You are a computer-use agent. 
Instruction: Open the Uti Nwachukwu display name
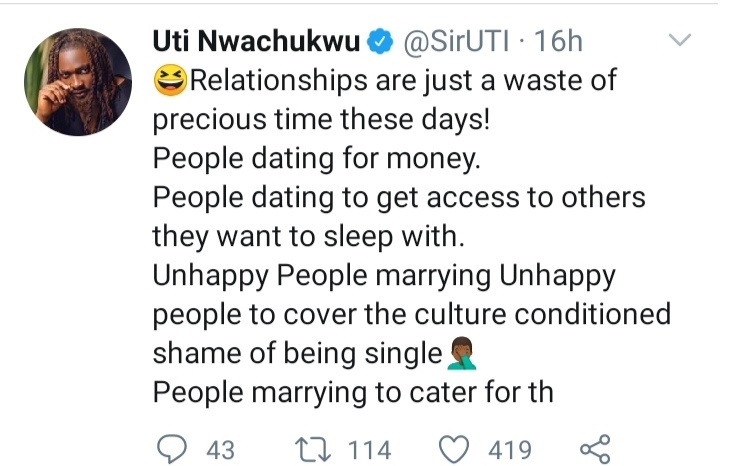[256, 41]
